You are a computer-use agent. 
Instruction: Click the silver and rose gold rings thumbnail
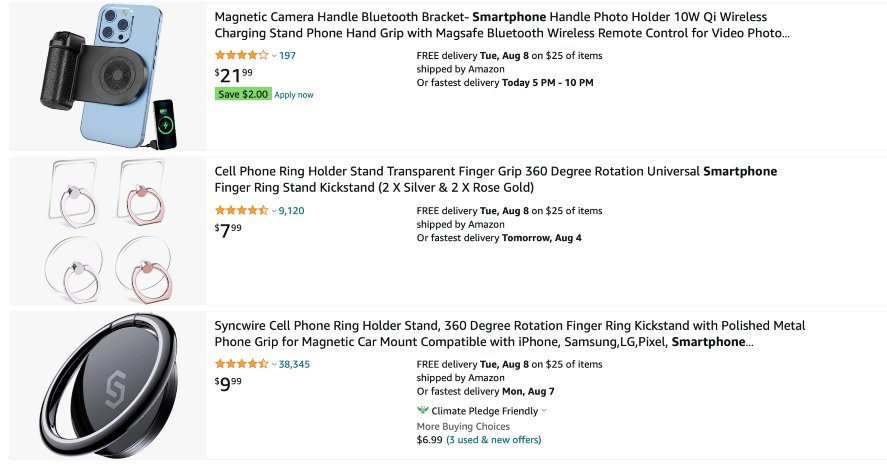coord(107,231)
